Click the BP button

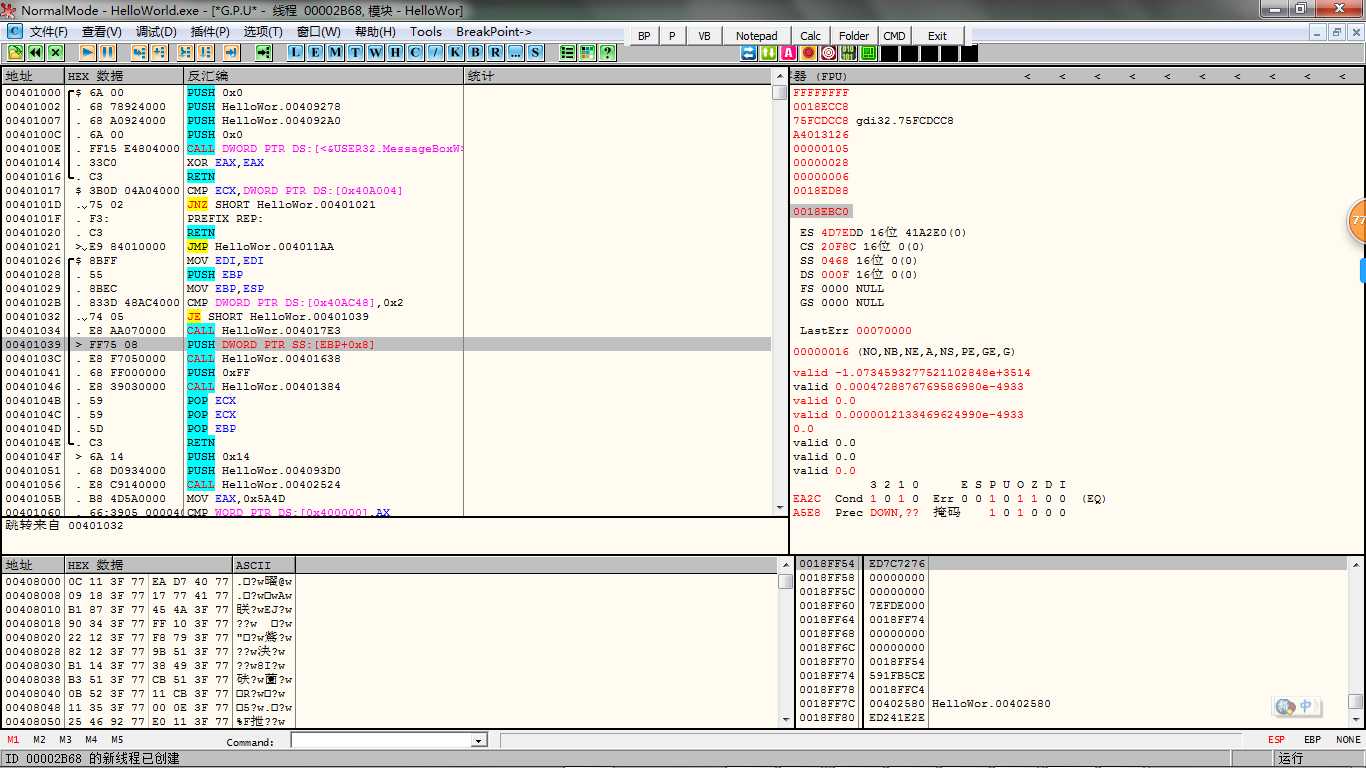pos(644,36)
